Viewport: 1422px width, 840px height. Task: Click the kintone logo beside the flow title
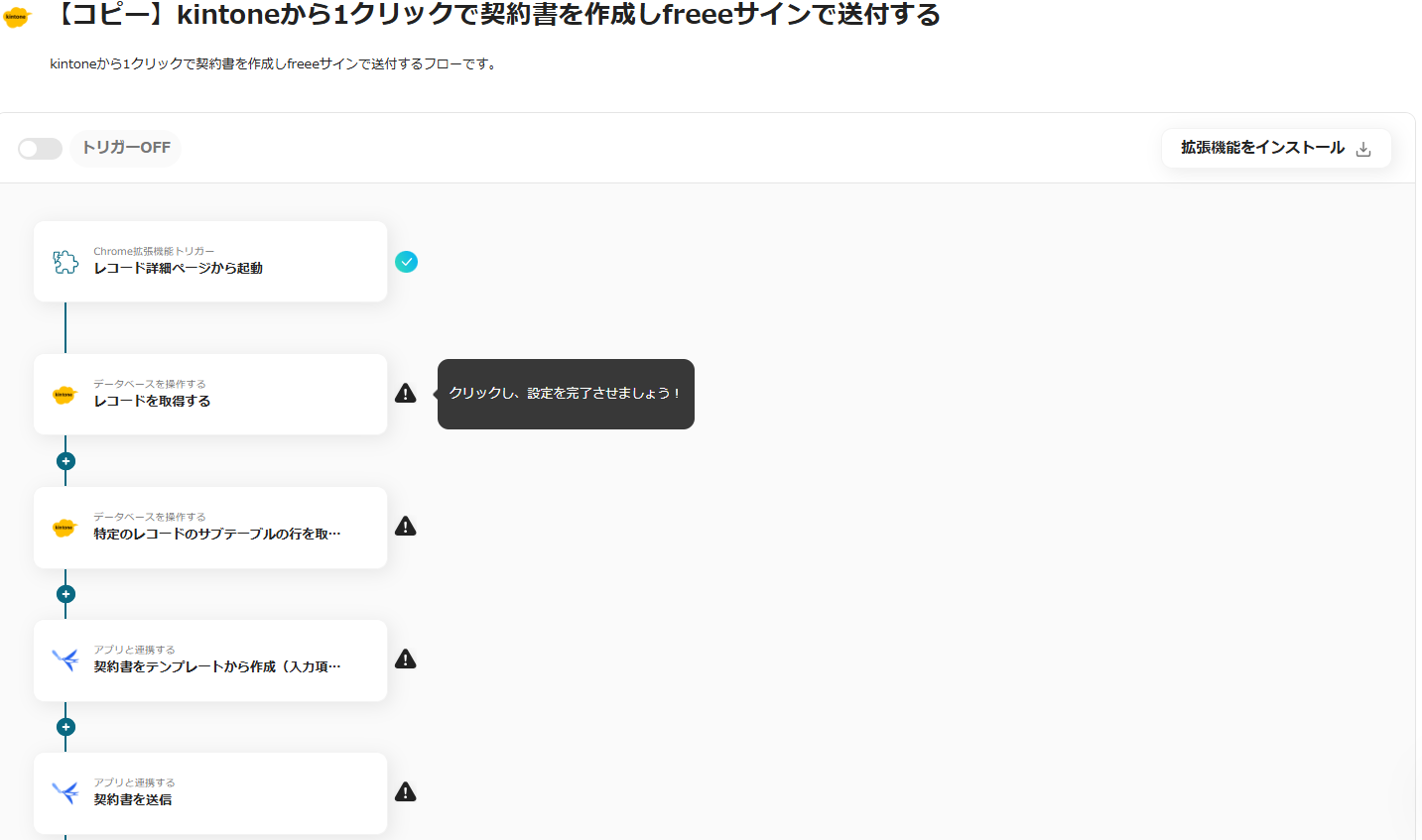coord(16,17)
